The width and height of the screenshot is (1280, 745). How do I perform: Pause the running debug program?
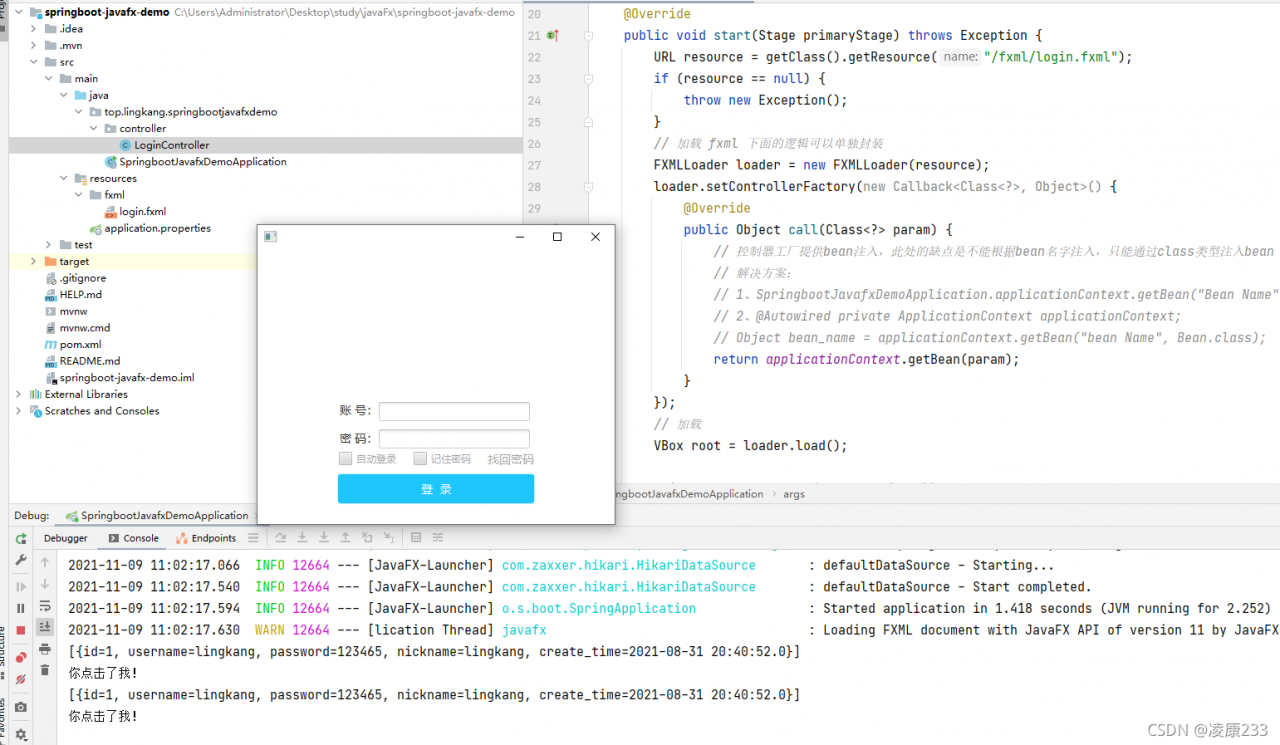pyautogui.click(x=20, y=608)
